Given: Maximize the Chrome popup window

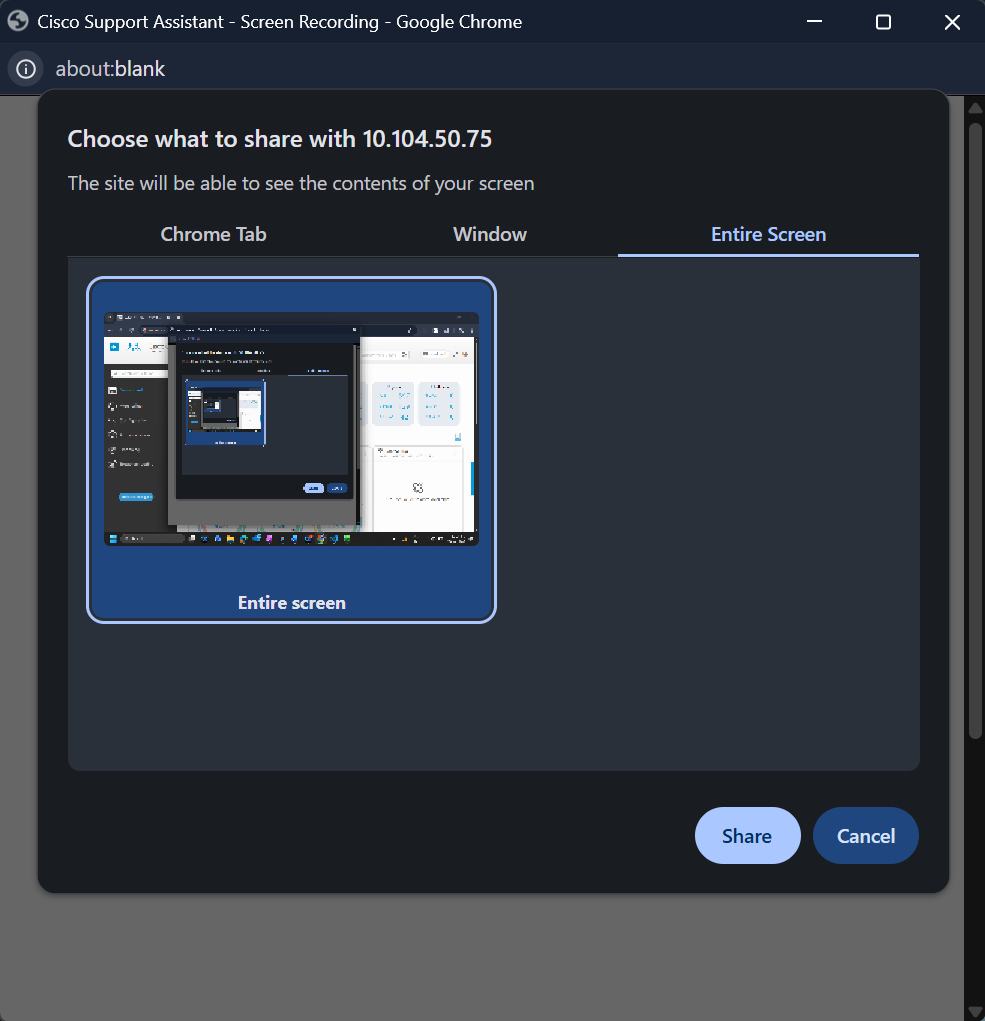Looking at the screenshot, I should tap(883, 22).
